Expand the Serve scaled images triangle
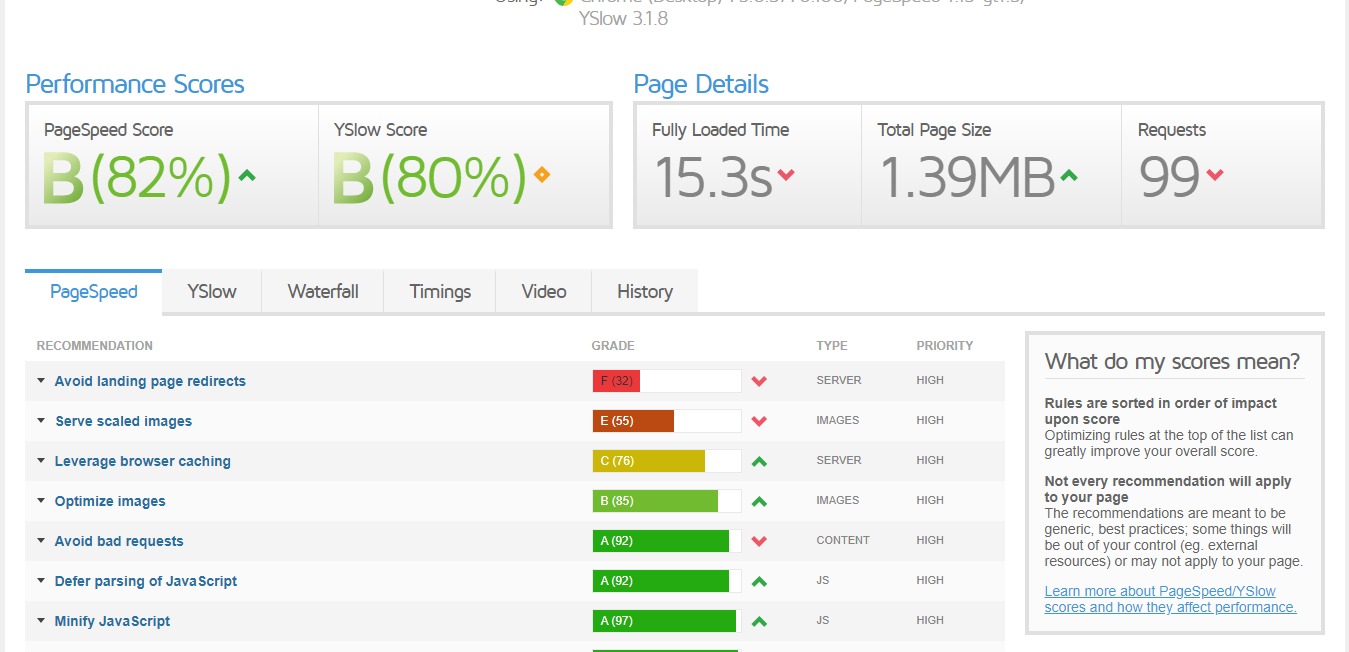Image resolution: width=1349 pixels, height=652 pixels. [41, 421]
